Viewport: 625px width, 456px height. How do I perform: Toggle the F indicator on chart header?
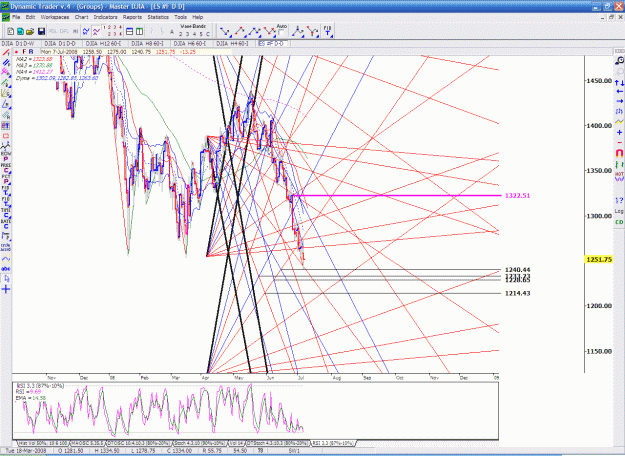(x=24, y=52)
